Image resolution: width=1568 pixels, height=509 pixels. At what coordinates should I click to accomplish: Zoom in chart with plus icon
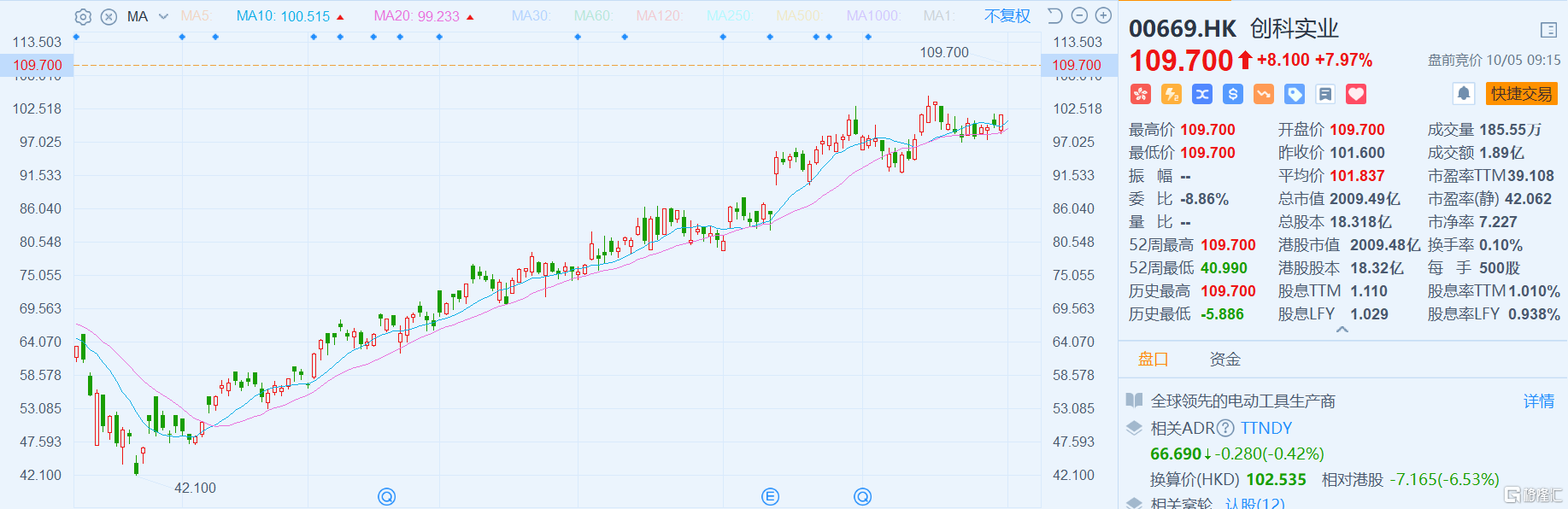[1103, 15]
